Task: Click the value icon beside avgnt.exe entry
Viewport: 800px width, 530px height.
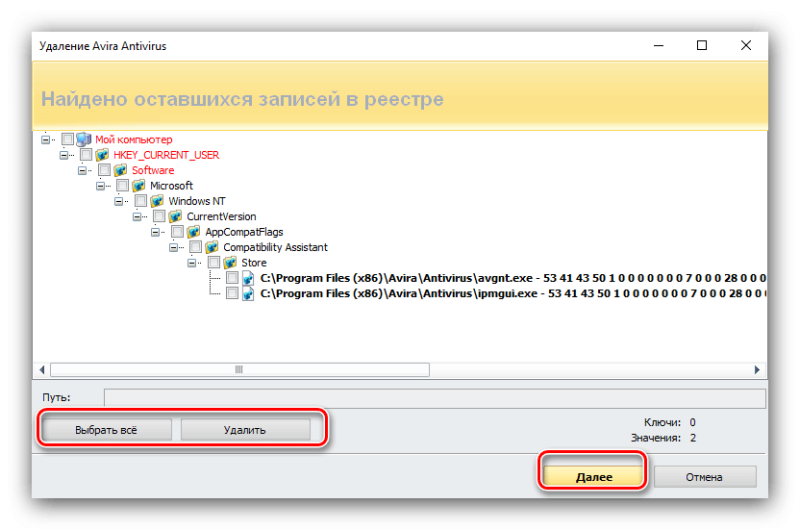Action: pyautogui.click(x=248, y=278)
